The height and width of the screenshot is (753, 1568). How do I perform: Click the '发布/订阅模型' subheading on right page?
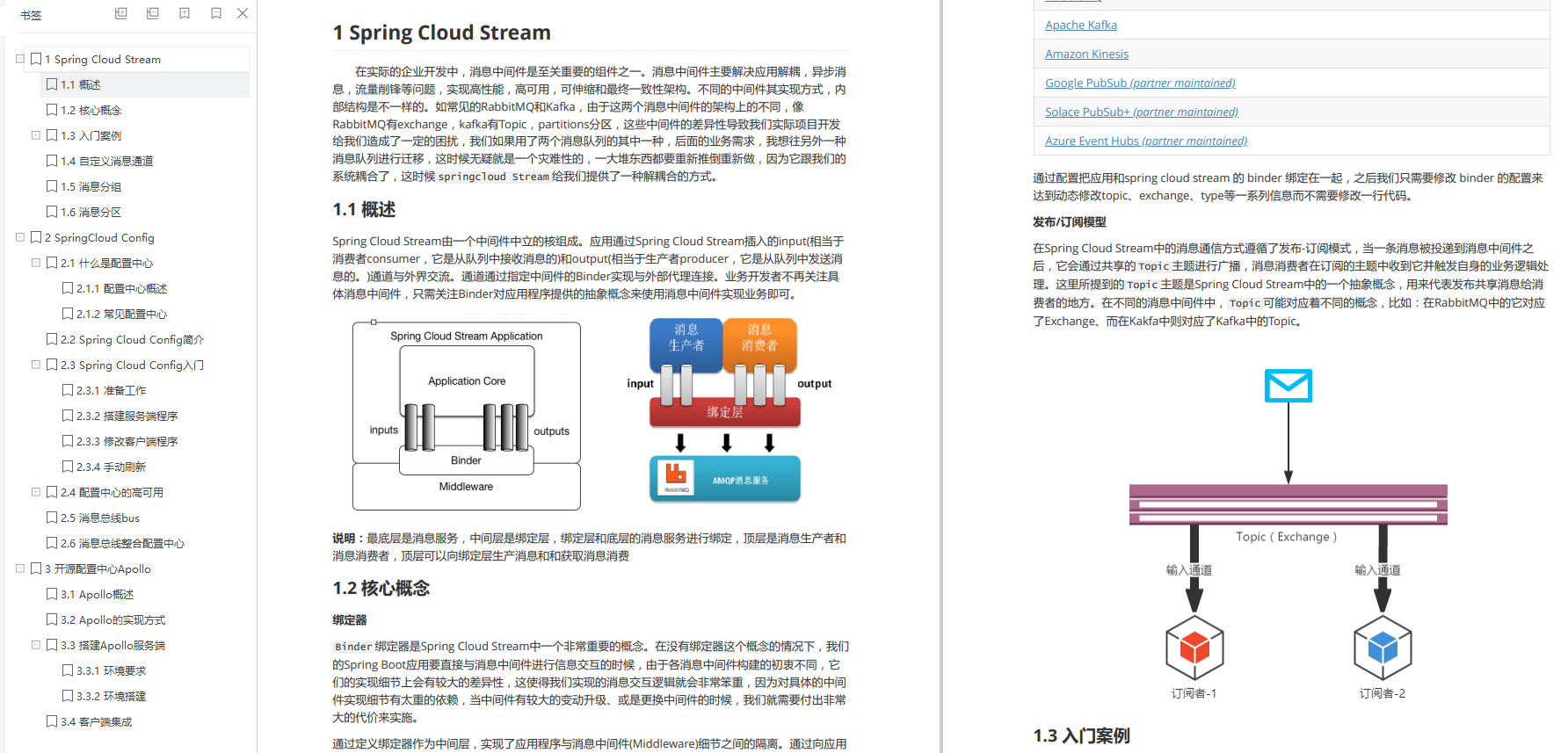1069,221
